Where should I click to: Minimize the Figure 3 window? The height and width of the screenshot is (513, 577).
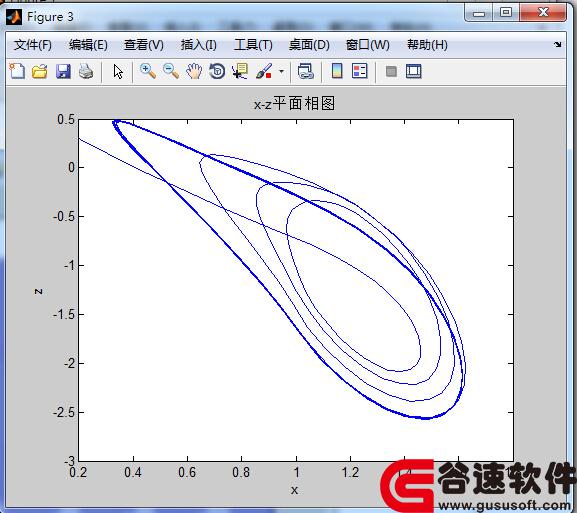[x=479, y=14]
